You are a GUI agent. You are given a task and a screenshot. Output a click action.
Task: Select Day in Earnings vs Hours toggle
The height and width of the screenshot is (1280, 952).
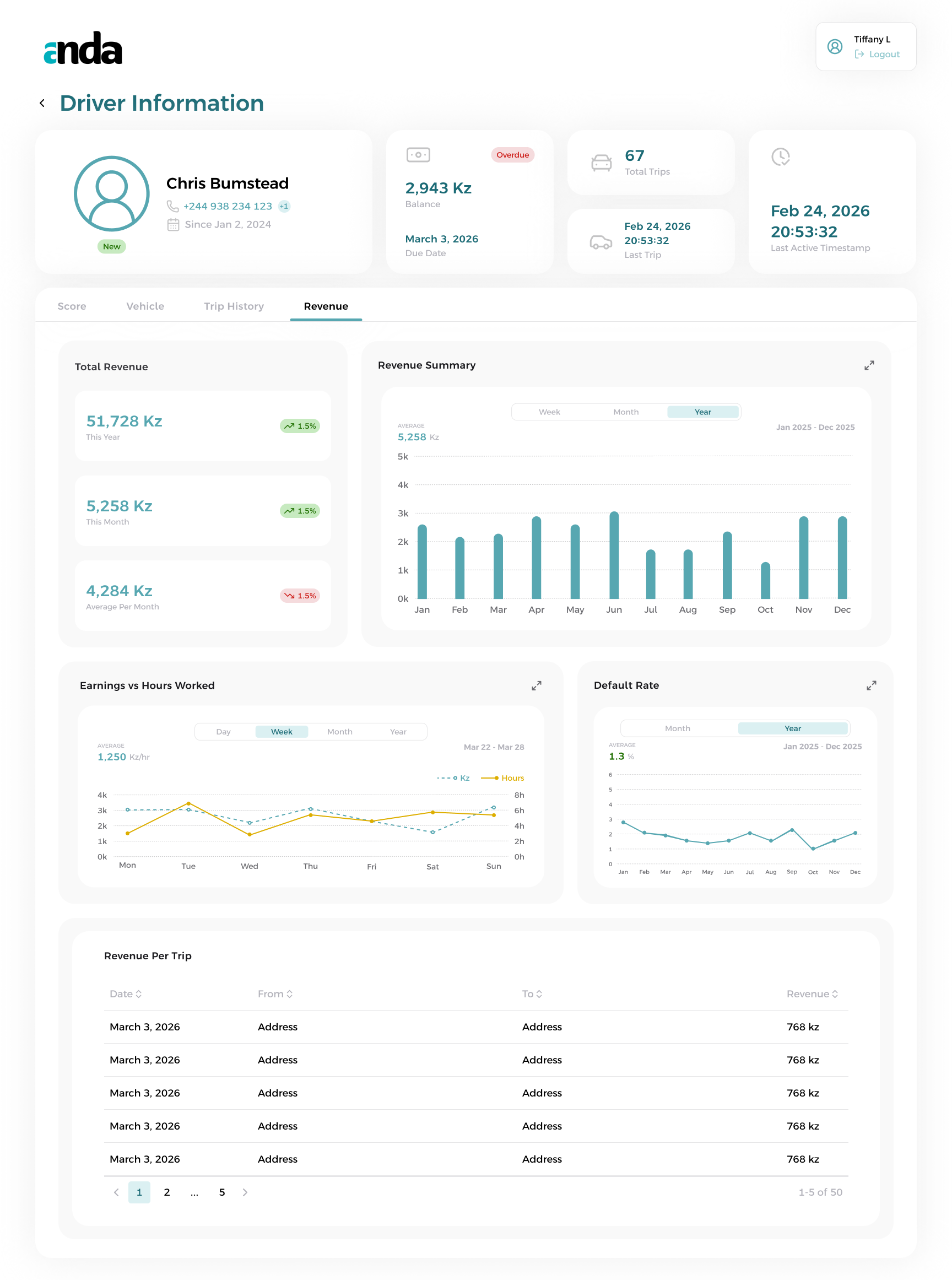[223, 731]
